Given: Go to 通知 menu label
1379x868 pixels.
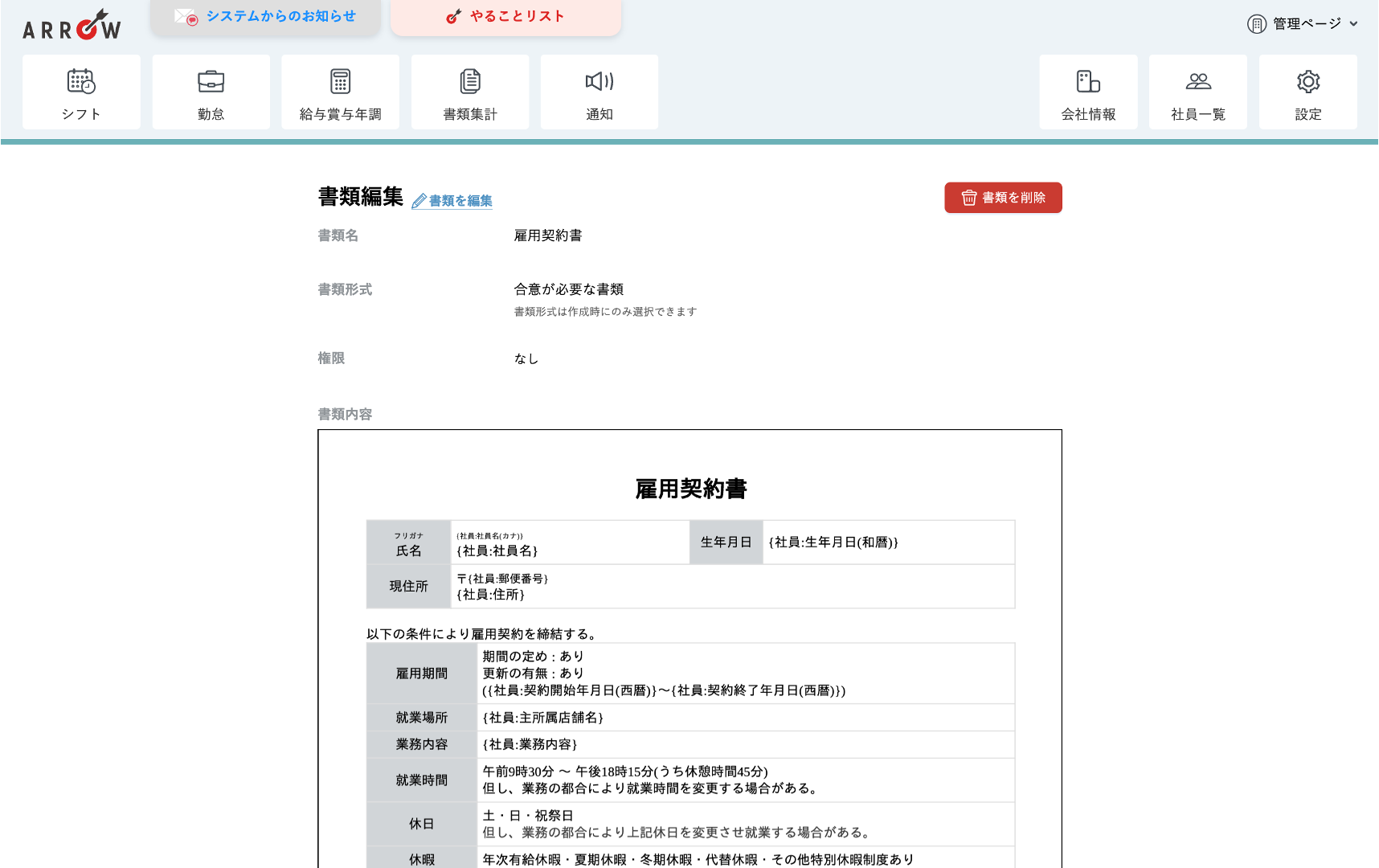Looking at the screenshot, I should (599, 114).
